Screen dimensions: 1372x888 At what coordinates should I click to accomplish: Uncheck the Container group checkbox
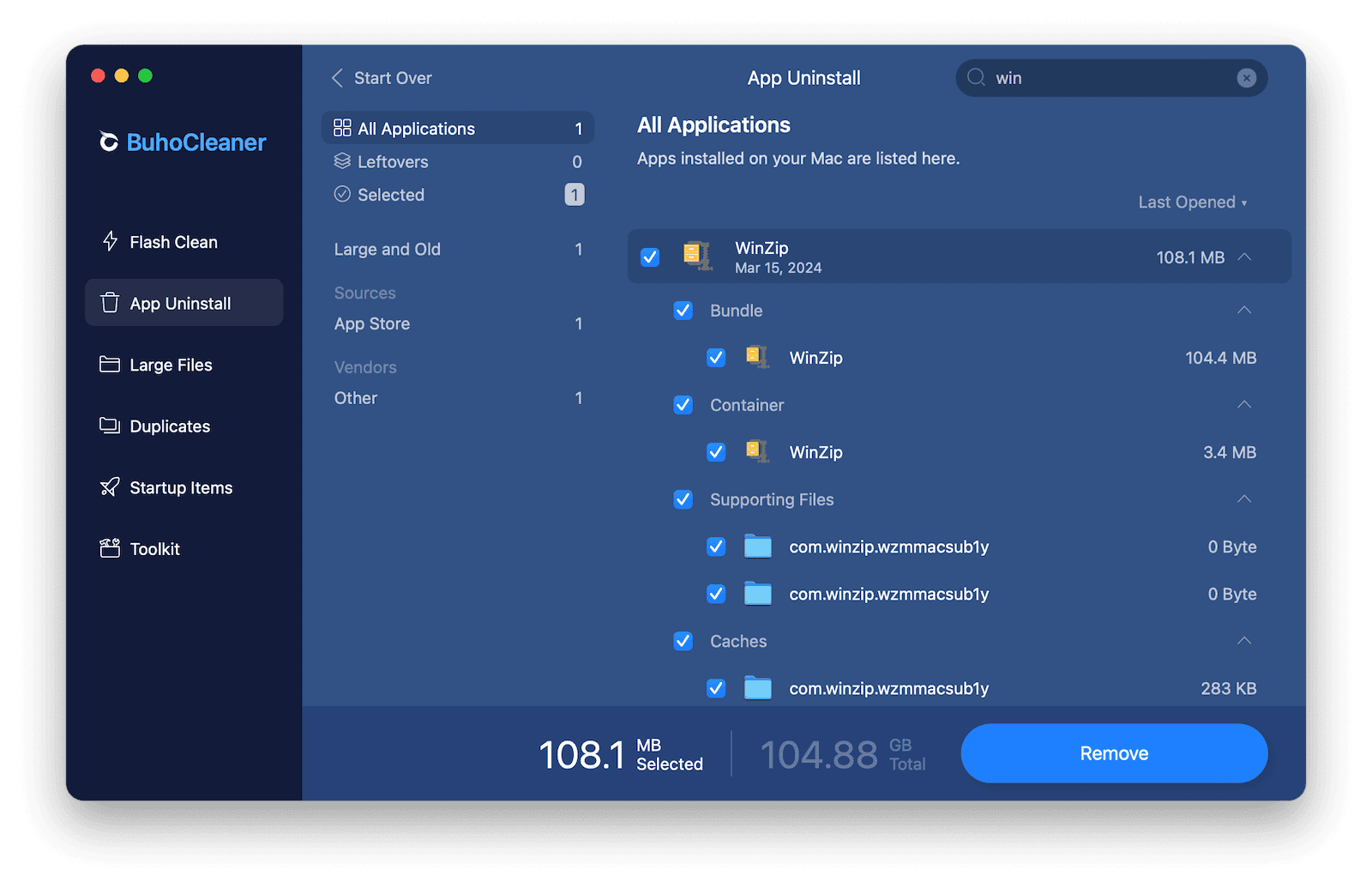(683, 405)
